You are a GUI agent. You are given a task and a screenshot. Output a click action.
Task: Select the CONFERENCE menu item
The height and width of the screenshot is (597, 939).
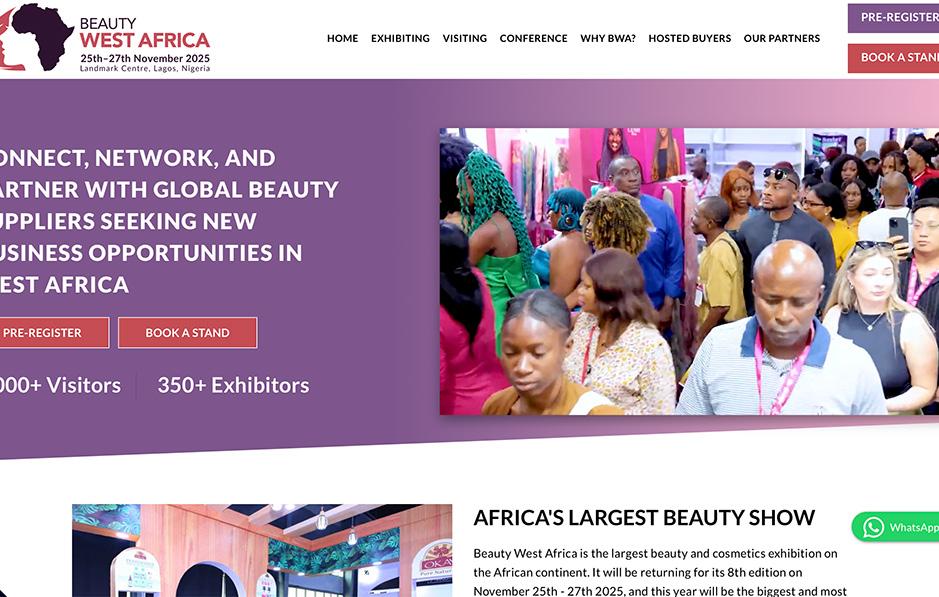(x=533, y=38)
